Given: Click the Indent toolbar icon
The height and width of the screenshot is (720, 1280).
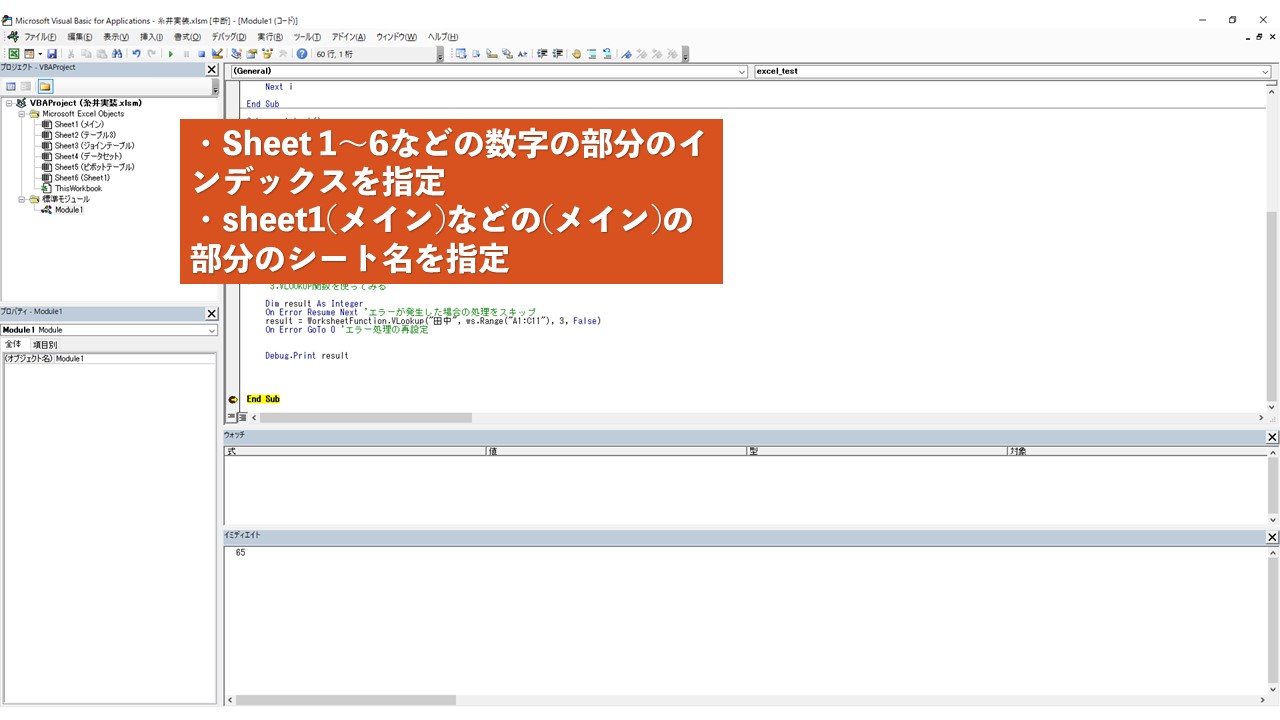Looking at the screenshot, I should pos(542,54).
